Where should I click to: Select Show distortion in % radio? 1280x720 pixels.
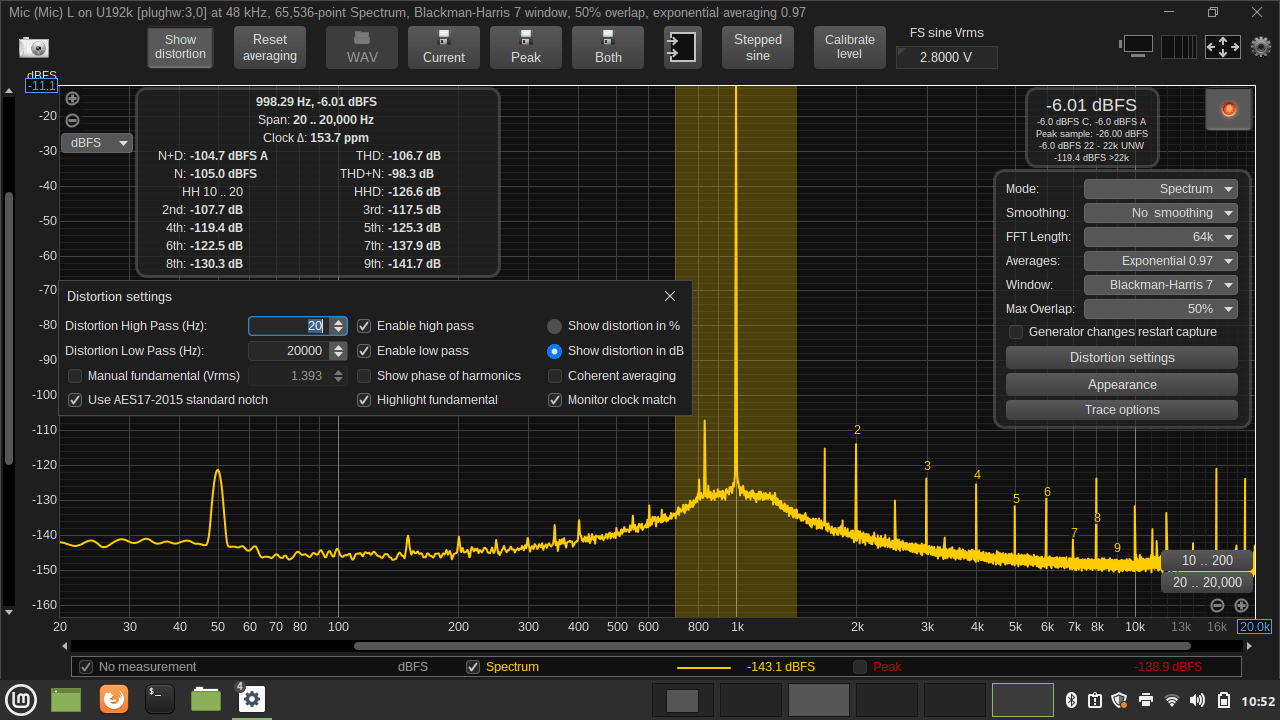(x=554, y=326)
